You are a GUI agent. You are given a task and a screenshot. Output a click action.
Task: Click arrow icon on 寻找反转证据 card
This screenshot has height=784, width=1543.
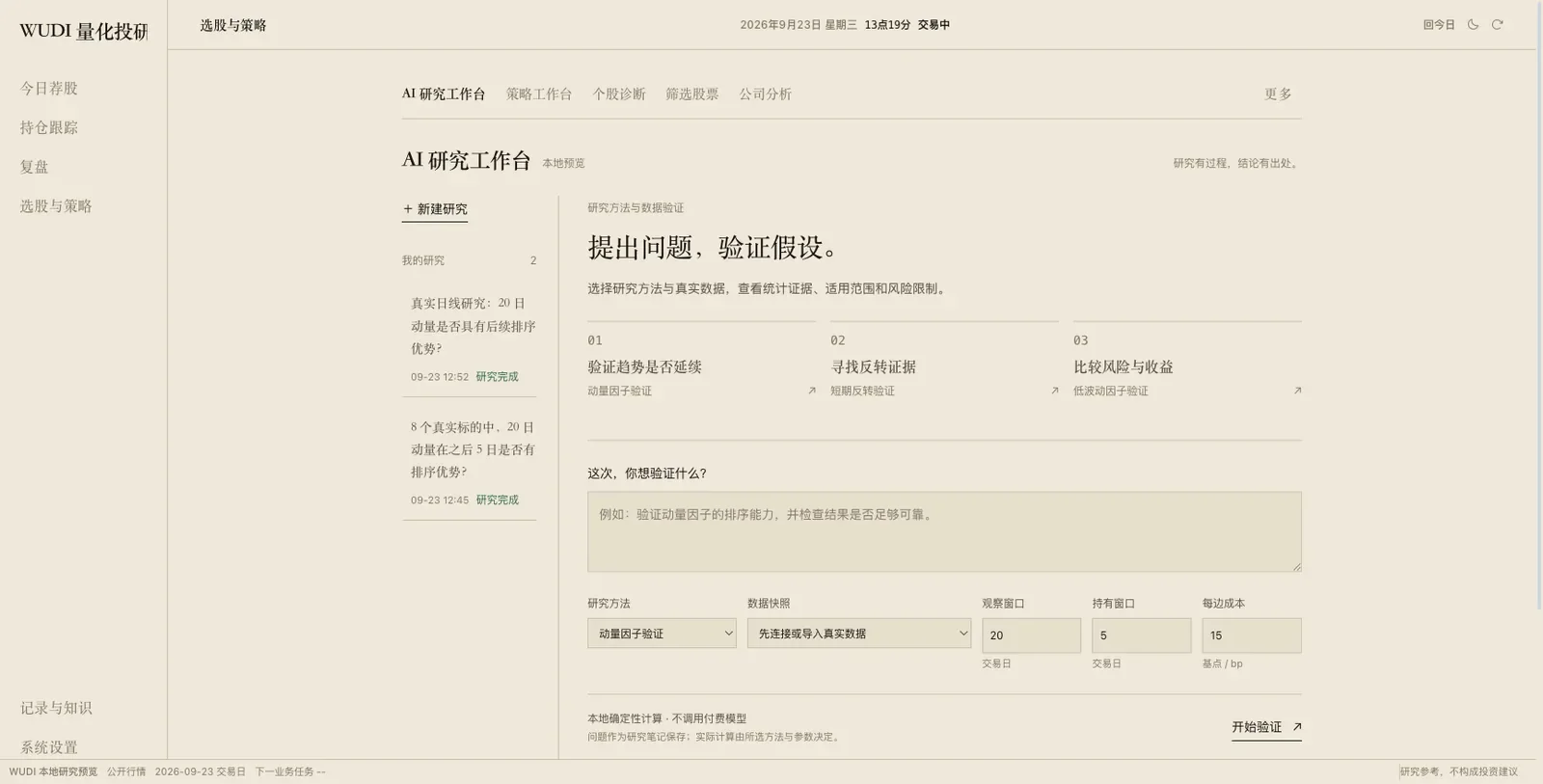pos(1054,391)
